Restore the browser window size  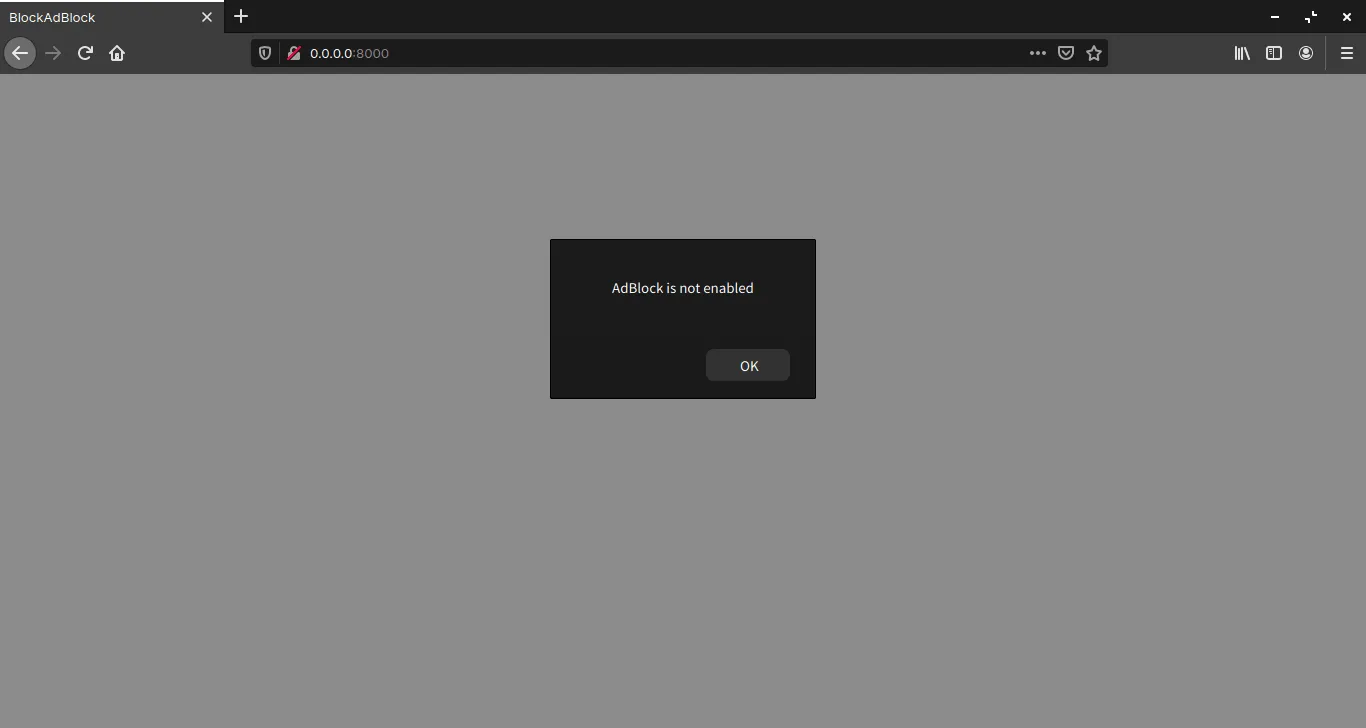[x=1311, y=17]
